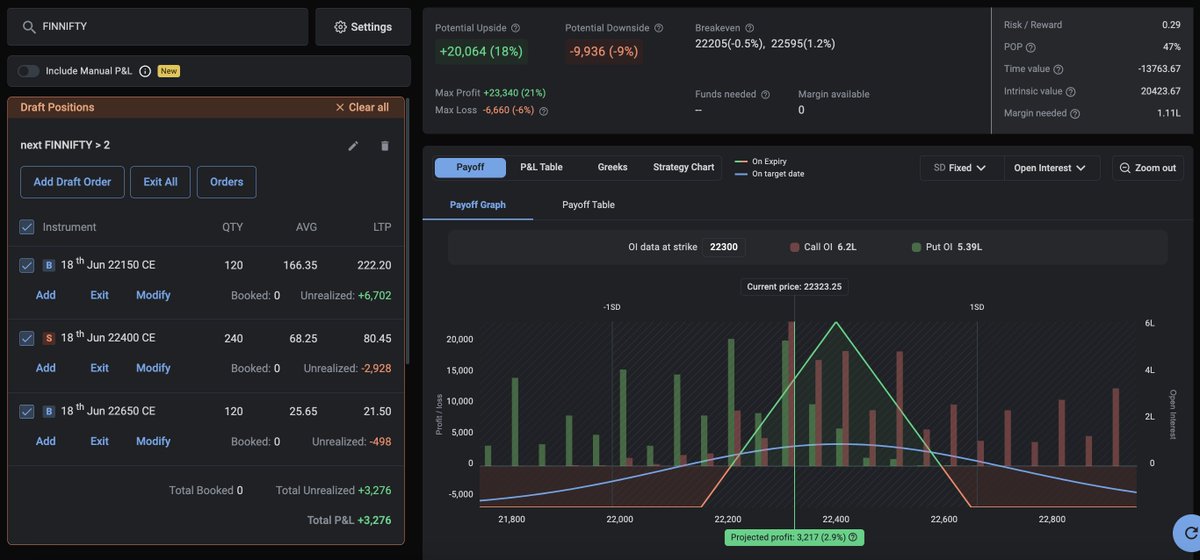The image size is (1200, 560).
Task: Open the Orders button
Action: point(227,182)
